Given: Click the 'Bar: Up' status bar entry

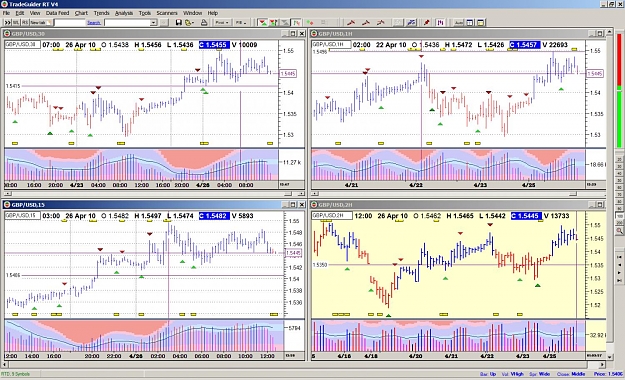Looking at the screenshot, I should coord(488,374).
